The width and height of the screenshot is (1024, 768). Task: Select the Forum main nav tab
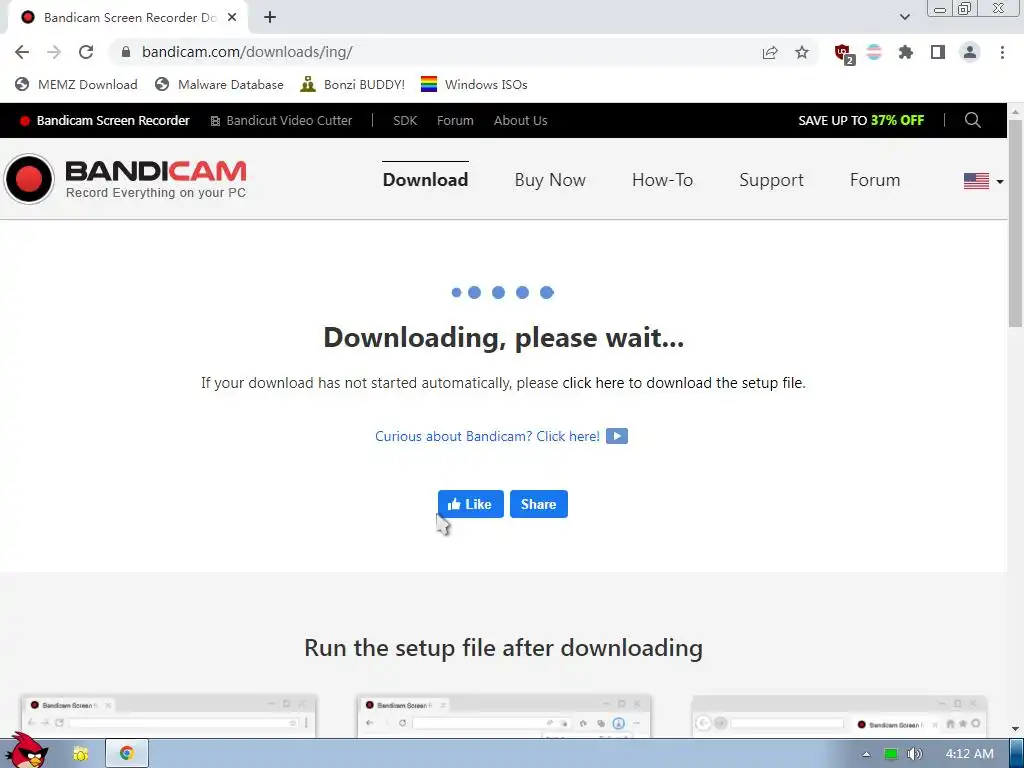click(x=875, y=180)
